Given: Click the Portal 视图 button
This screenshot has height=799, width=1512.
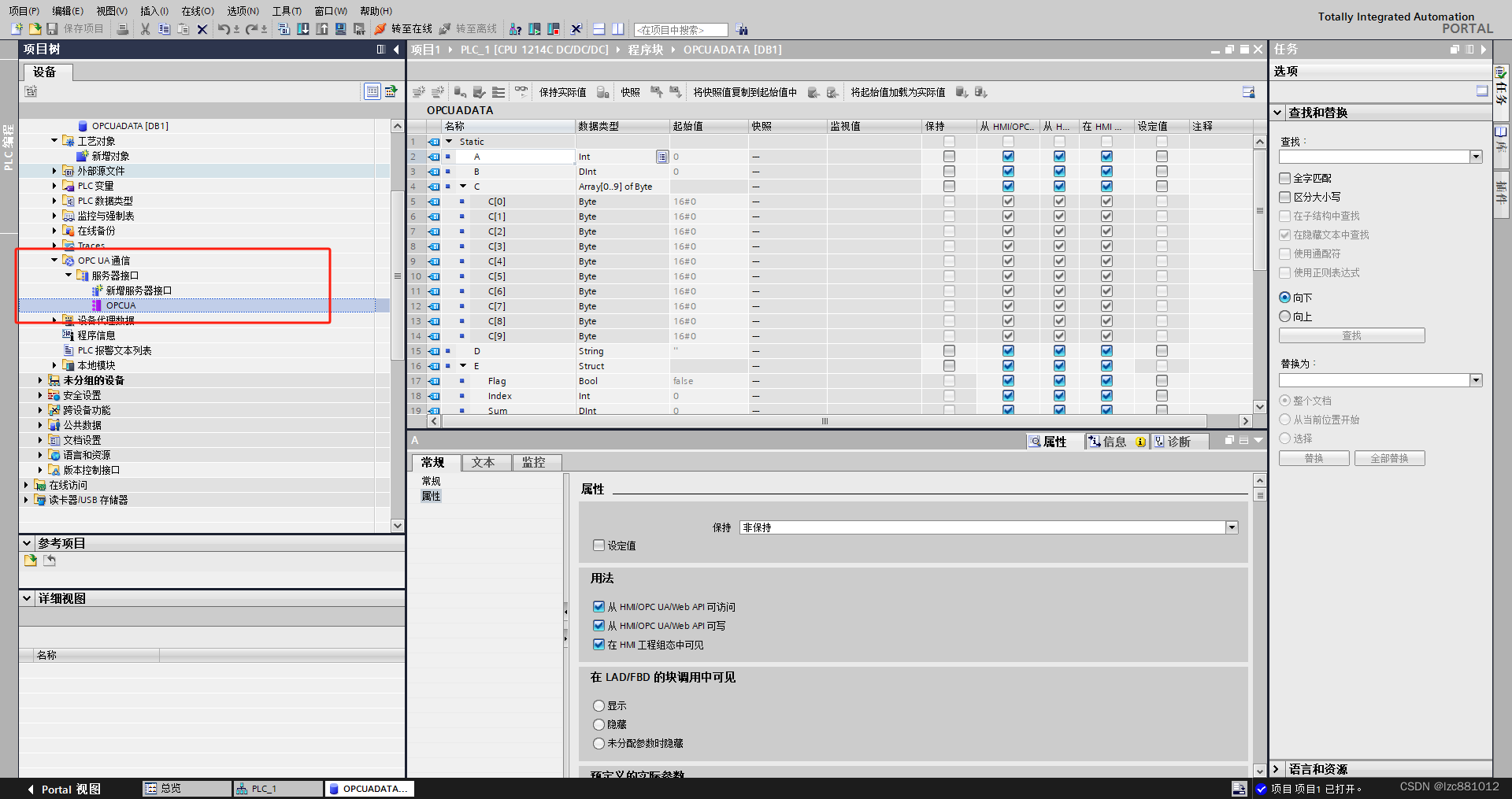Looking at the screenshot, I should pyautogui.click(x=65, y=789).
